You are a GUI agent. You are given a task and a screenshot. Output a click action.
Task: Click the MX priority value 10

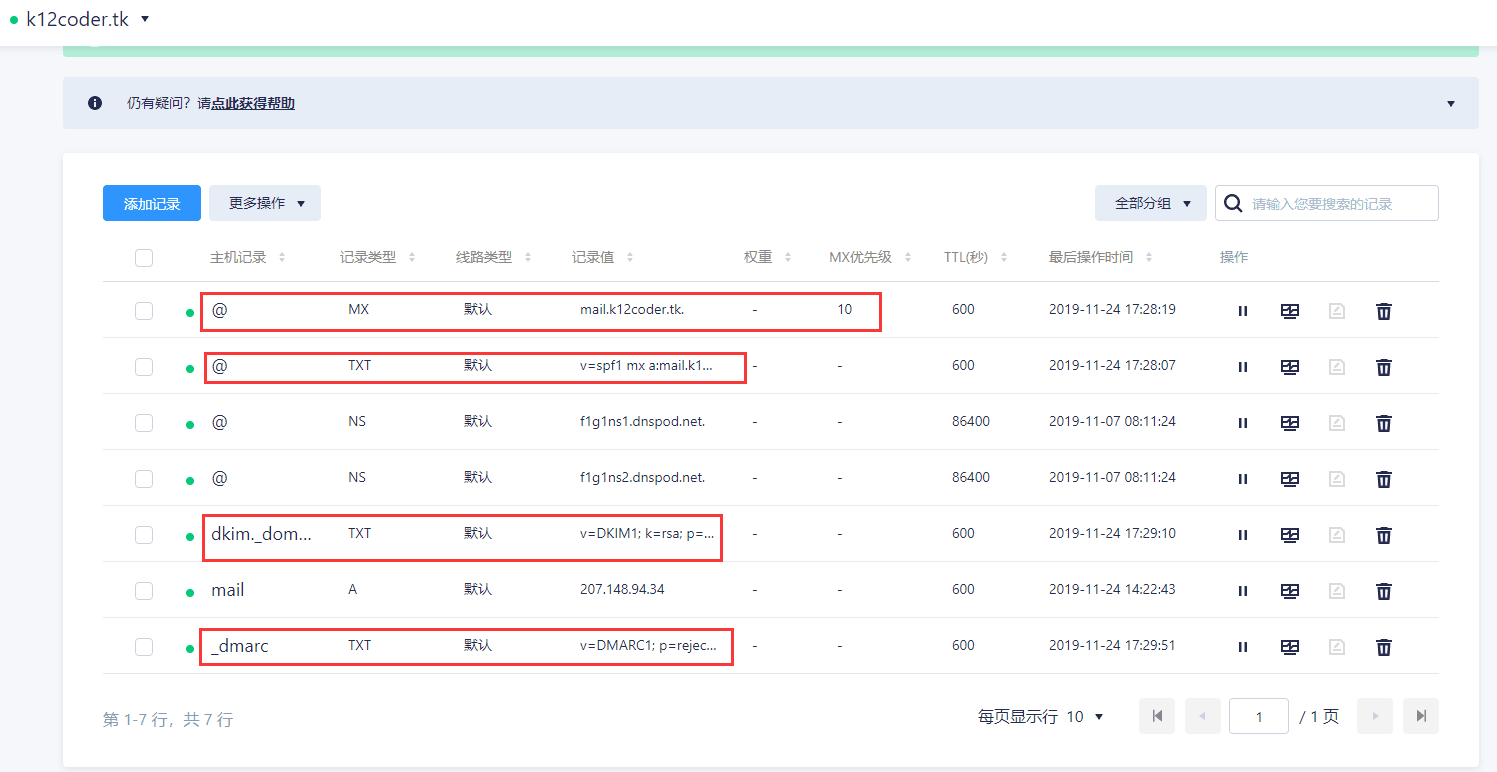click(x=845, y=310)
